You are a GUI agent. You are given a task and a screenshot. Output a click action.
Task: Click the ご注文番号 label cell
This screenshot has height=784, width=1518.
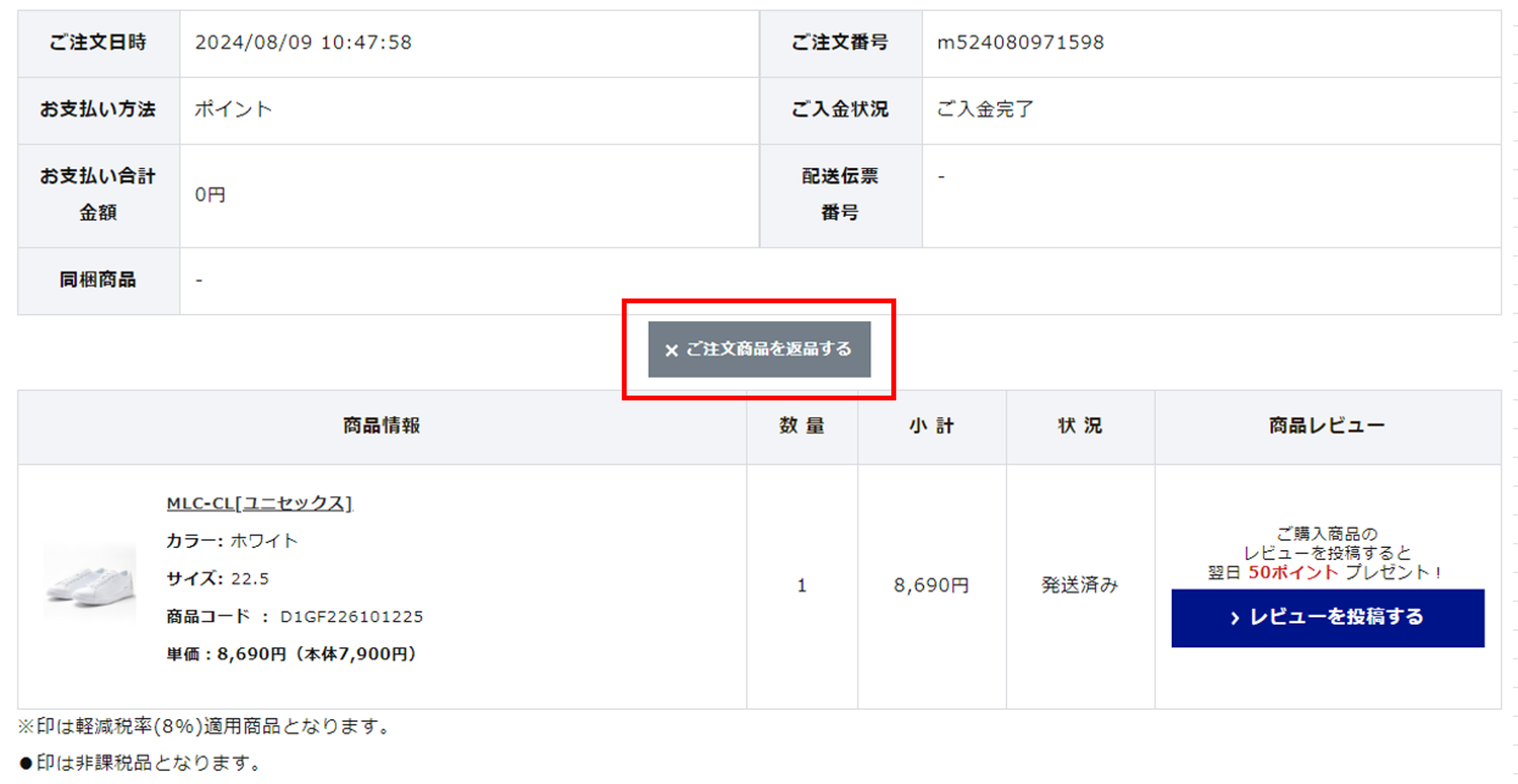click(x=840, y=43)
